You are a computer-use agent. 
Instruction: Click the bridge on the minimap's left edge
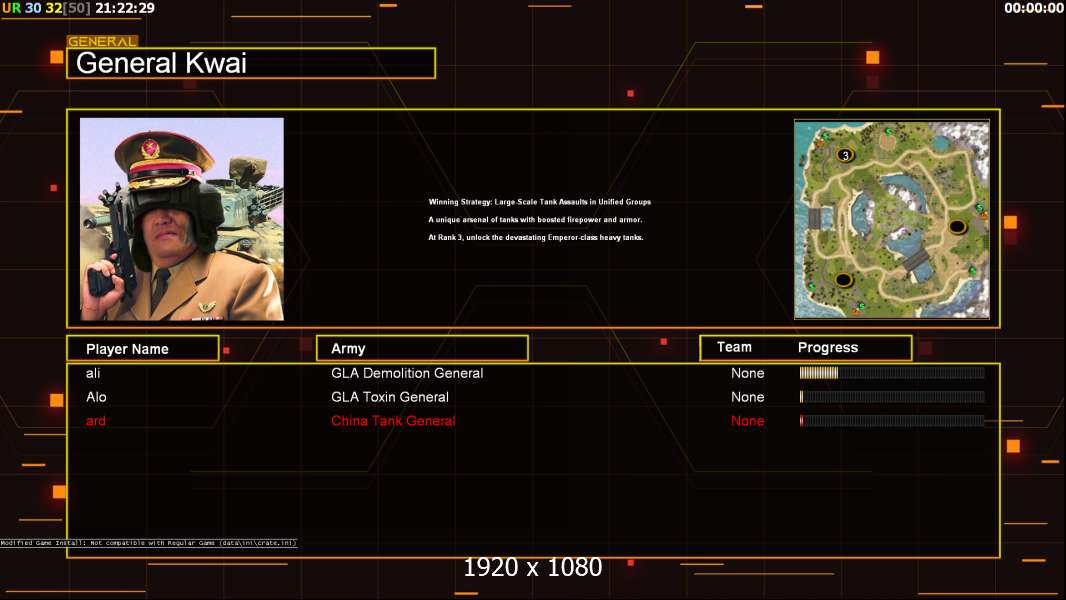814,219
